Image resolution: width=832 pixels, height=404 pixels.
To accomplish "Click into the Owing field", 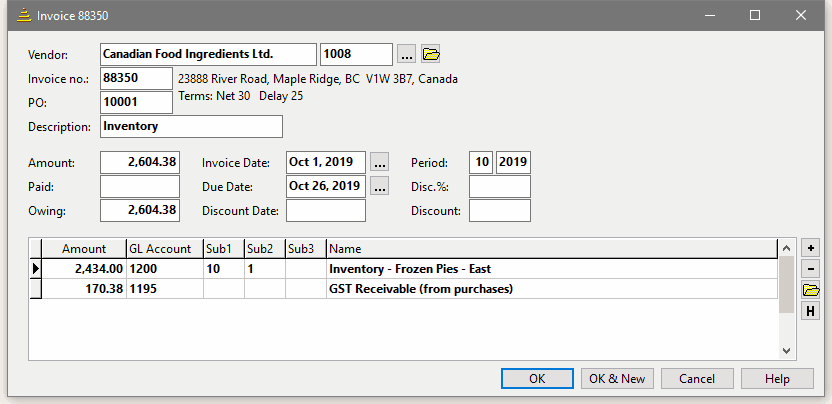I will tap(140, 210).
